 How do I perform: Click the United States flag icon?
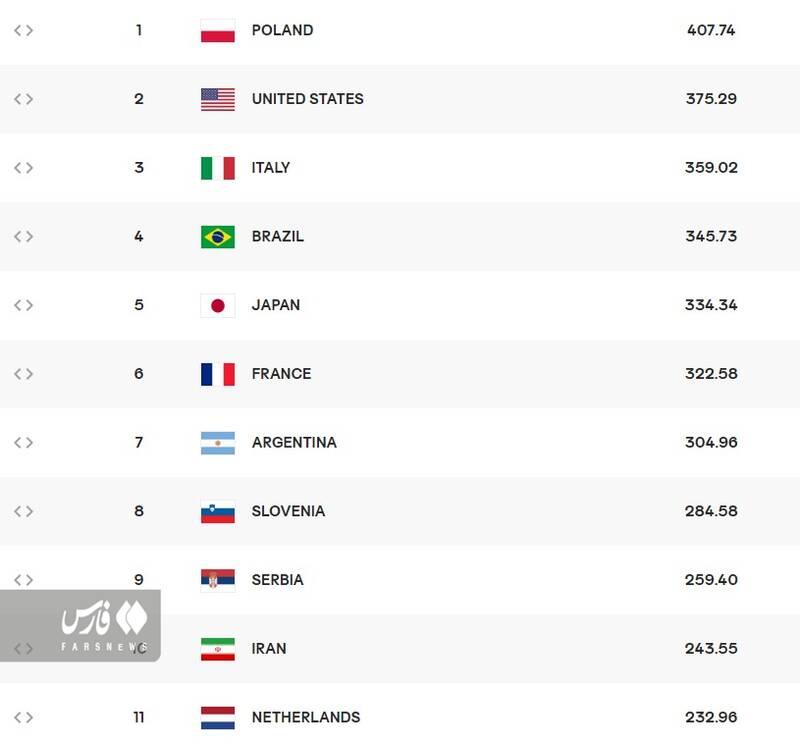click(218, 99)
